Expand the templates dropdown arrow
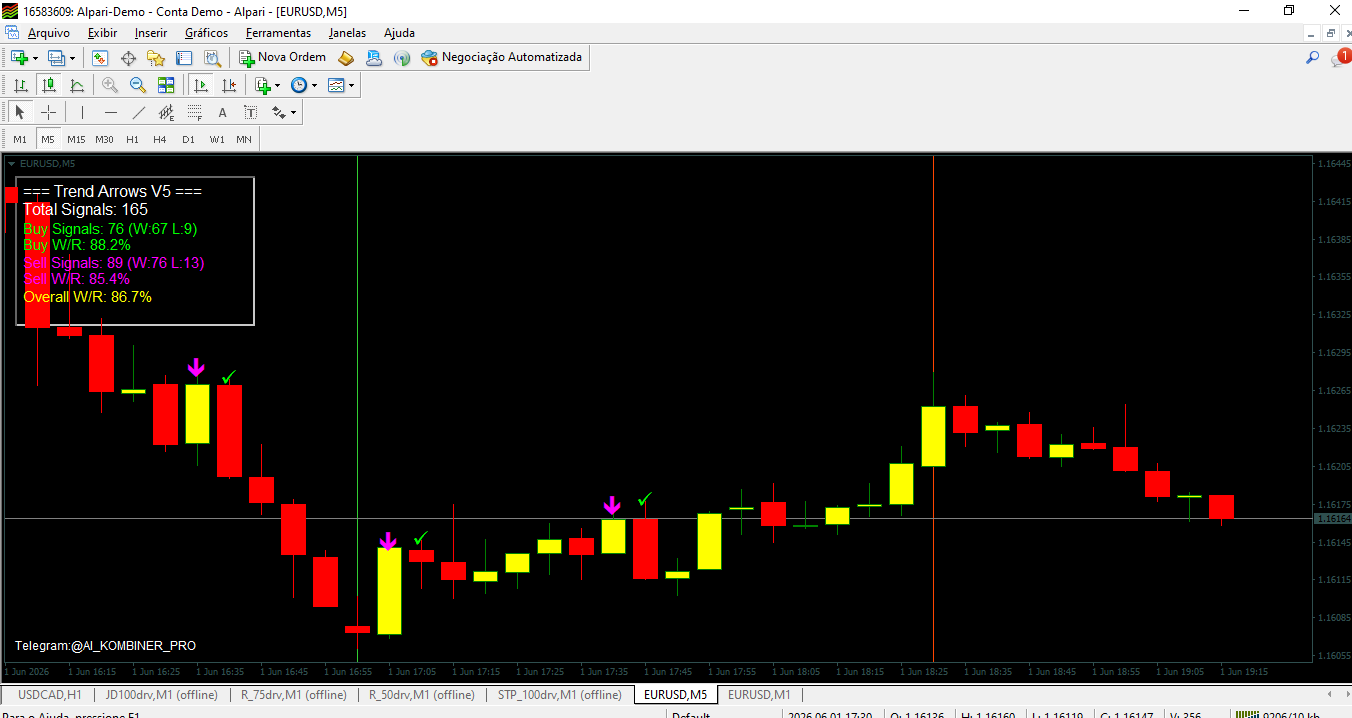This screenshot has height=718, width=1352. pyautogui.click(x=352, y=85)
